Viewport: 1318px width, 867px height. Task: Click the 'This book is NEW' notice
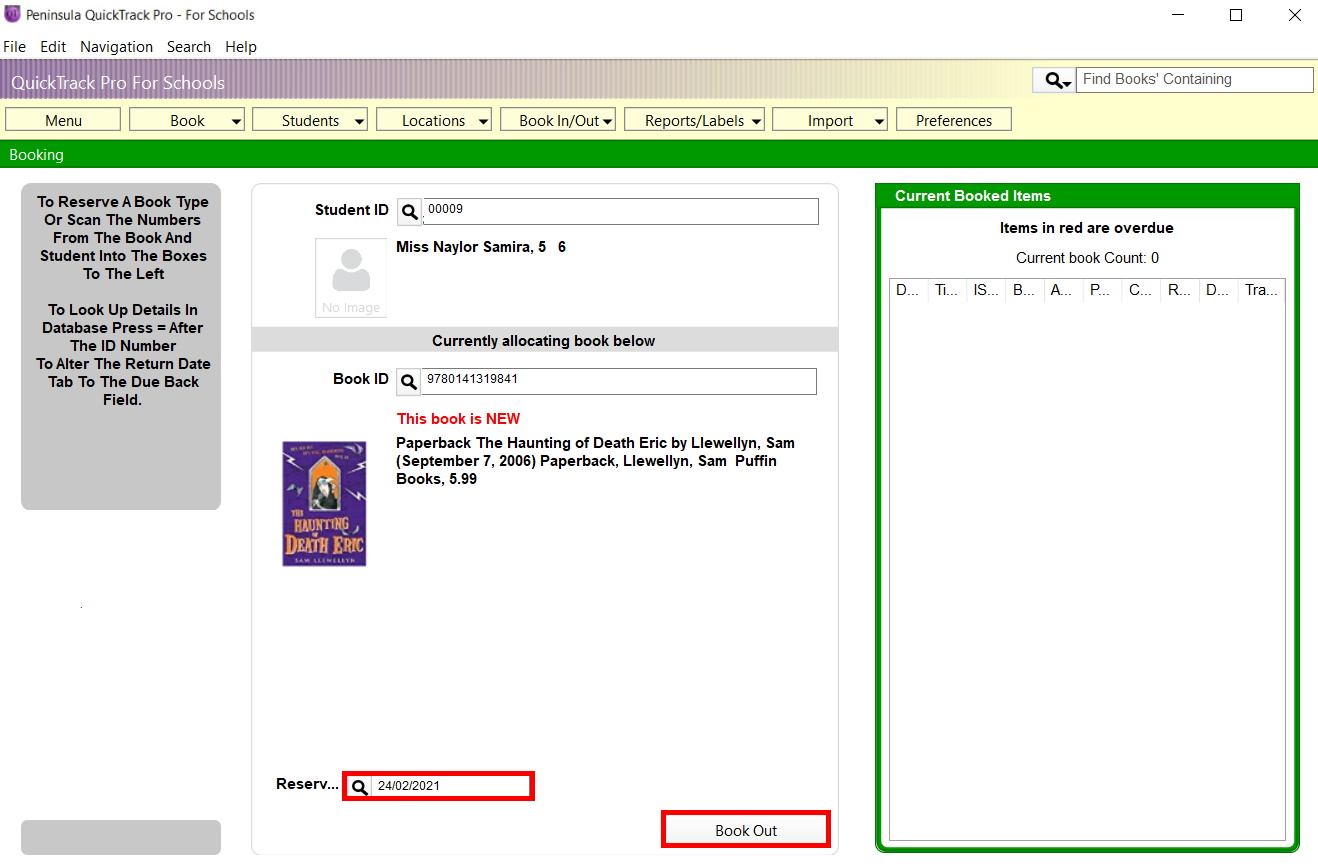[459, 419]
